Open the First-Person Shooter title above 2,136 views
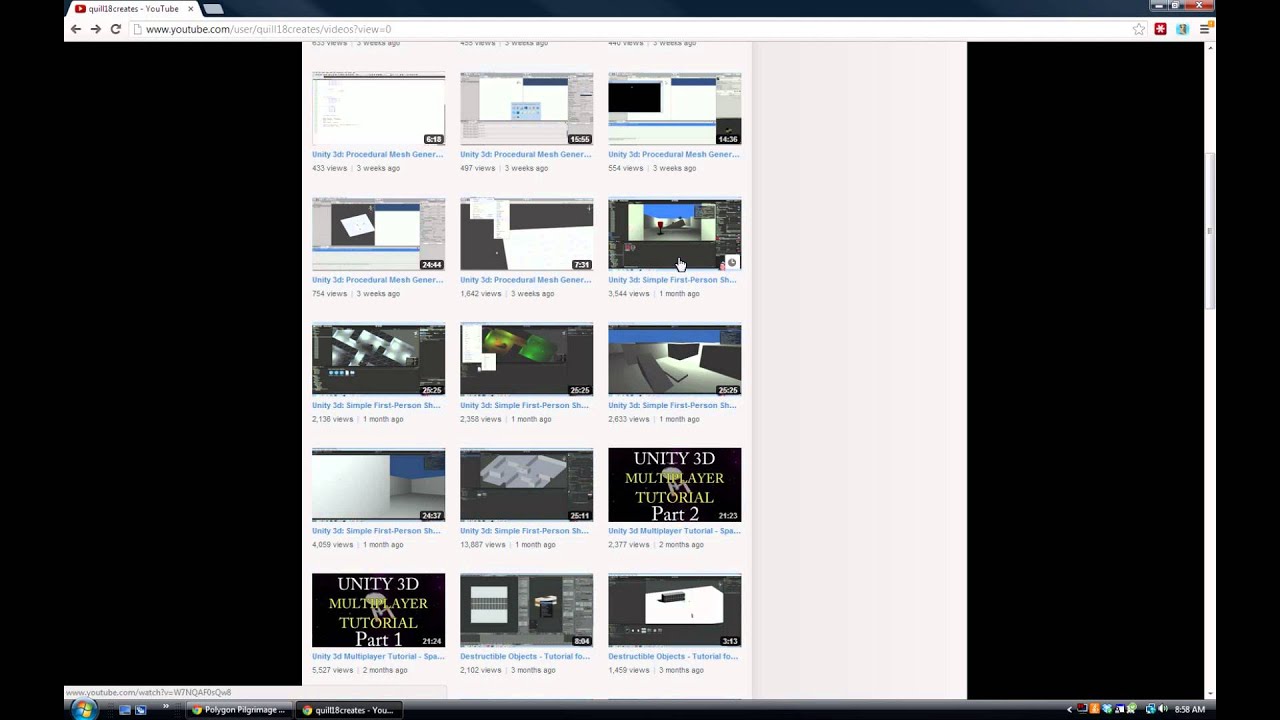Image resolution: width=1280 pixels, height=720 pixels. point(376,405)
